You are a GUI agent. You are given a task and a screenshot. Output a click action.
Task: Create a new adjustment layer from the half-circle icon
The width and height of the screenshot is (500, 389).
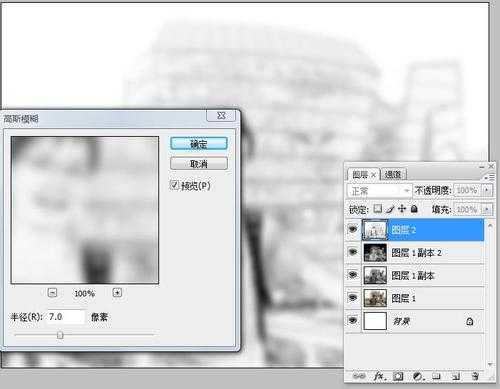pos(418,376)
